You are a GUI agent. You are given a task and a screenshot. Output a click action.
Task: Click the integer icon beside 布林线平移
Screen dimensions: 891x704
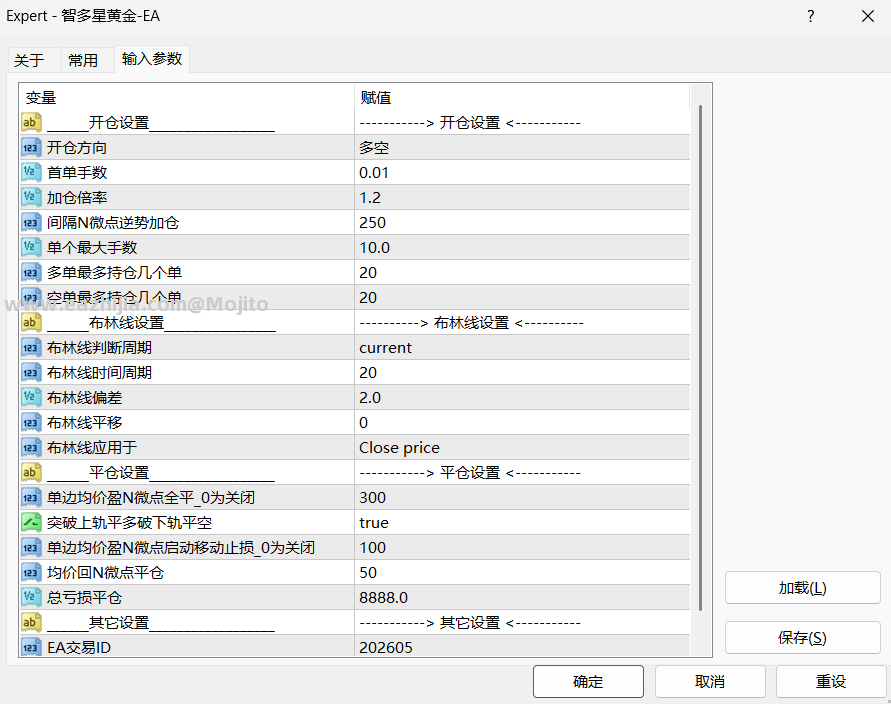click(31, 423)
